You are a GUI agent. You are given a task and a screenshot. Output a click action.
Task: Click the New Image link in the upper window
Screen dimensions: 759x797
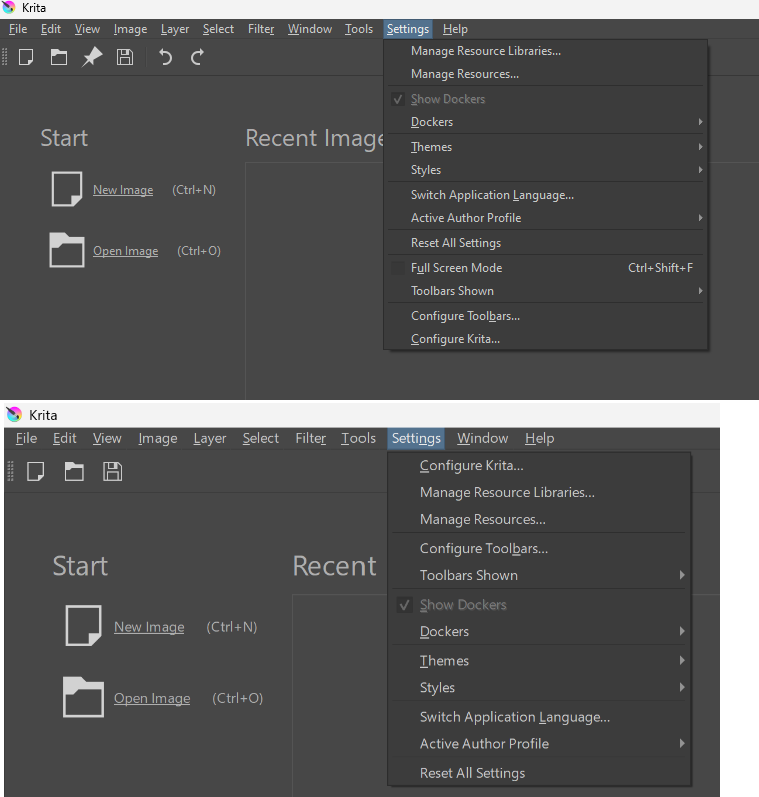(123, 190)
